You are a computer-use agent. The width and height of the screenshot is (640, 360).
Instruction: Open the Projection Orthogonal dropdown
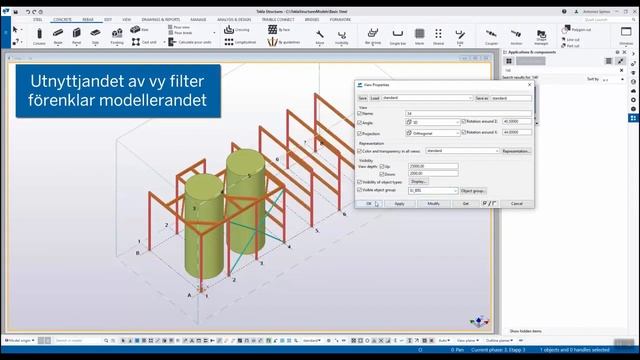pyautogui.click(x=433, y=133)
